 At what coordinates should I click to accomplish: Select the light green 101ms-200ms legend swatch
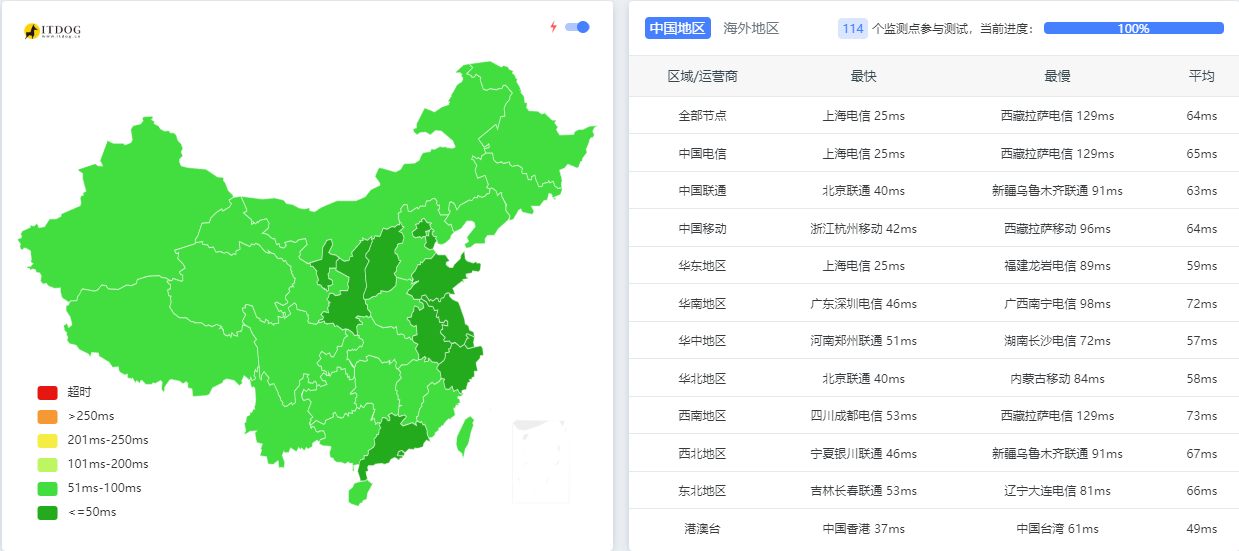click(47, 464)
